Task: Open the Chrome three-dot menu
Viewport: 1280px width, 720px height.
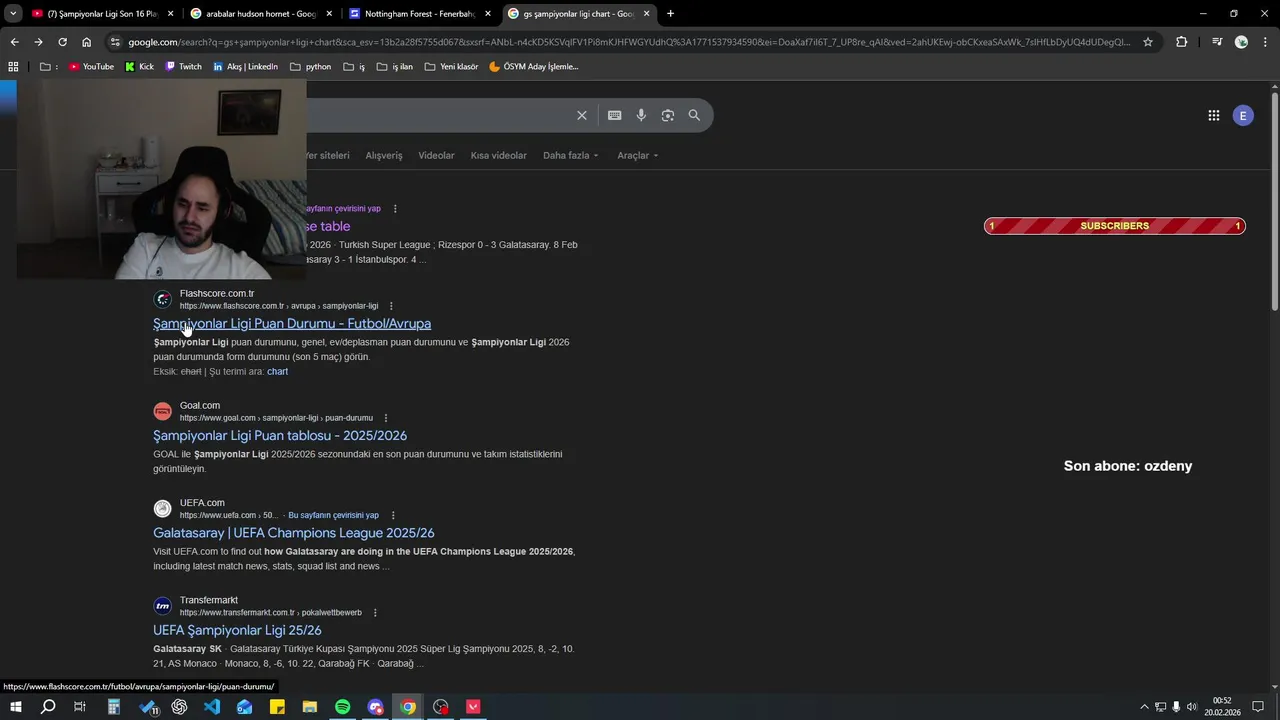Action: point(1265,42)
